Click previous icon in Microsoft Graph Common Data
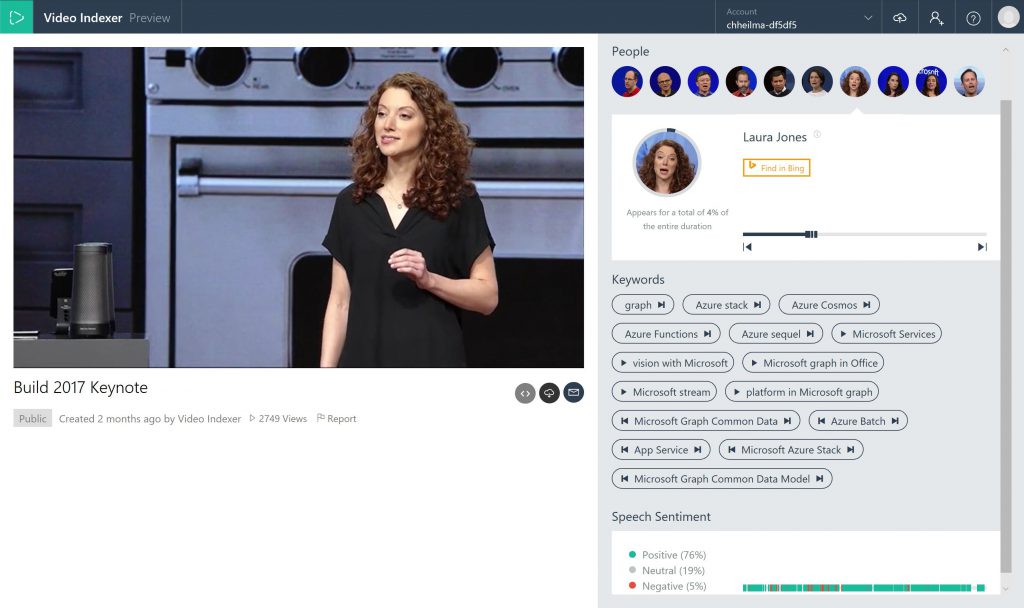Screen dimensions: 1024x608 [x=624, y=421]
